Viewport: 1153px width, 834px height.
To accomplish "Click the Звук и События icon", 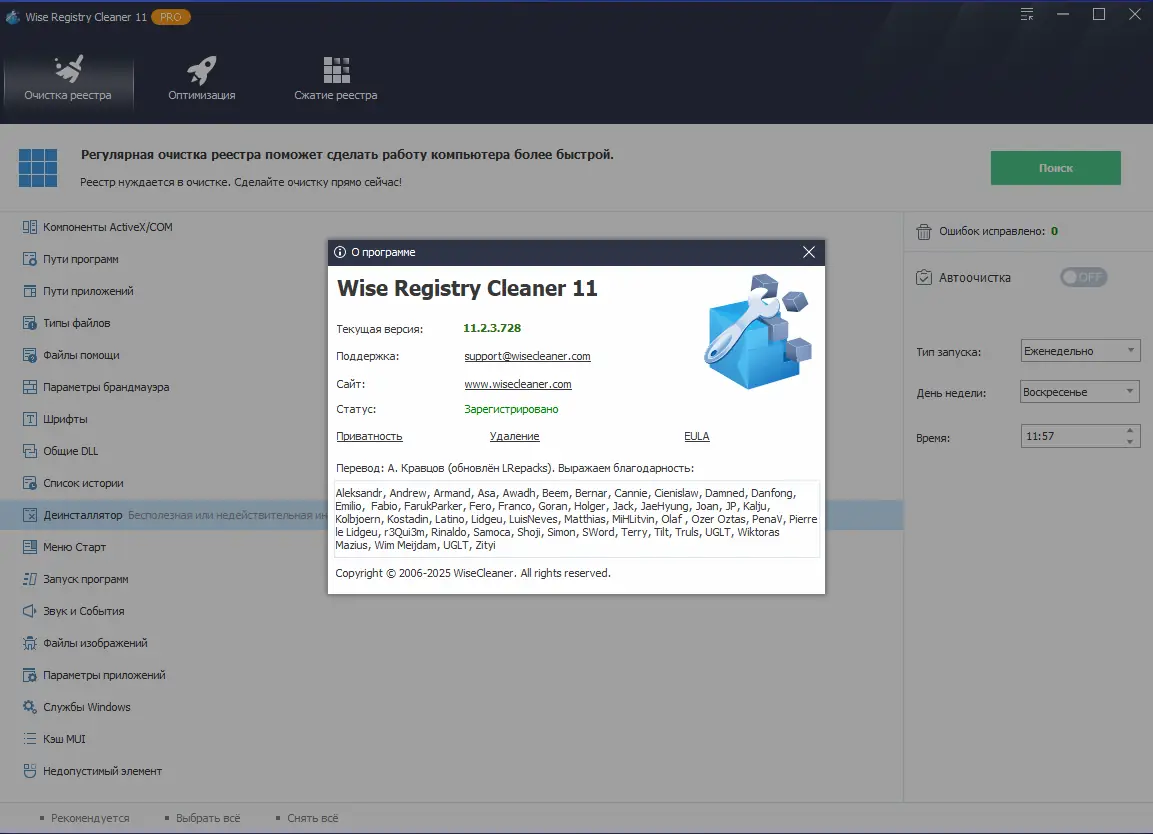I will [29, 611].
